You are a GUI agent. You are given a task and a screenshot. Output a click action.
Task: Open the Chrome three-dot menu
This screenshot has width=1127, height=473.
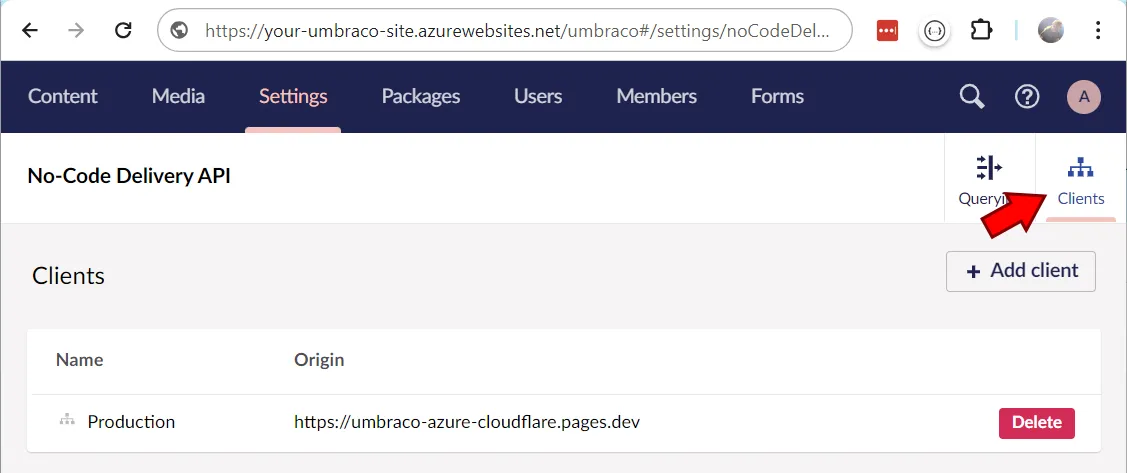(1098, 30)
